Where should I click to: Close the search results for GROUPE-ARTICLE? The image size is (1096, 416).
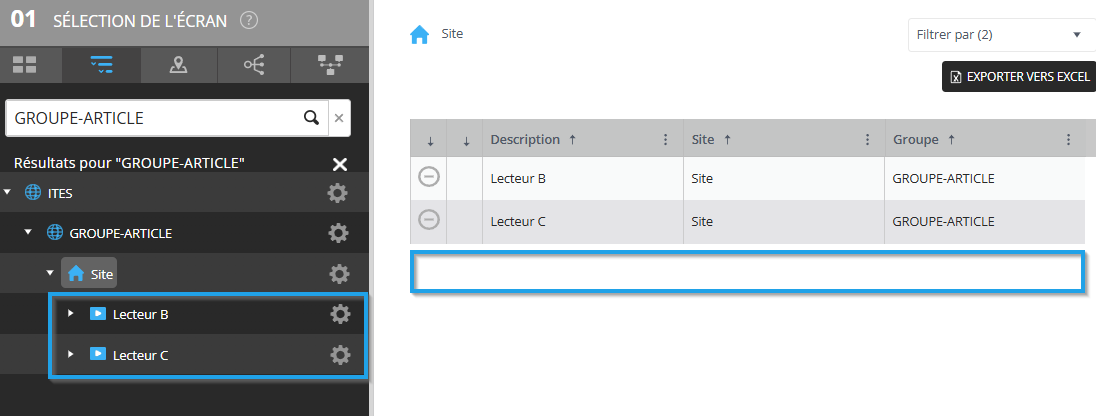pyautogui.click(x=340, y=164)
